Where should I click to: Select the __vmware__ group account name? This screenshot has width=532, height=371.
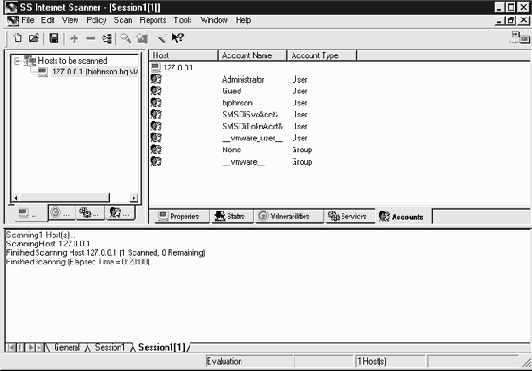coord(243,162)
